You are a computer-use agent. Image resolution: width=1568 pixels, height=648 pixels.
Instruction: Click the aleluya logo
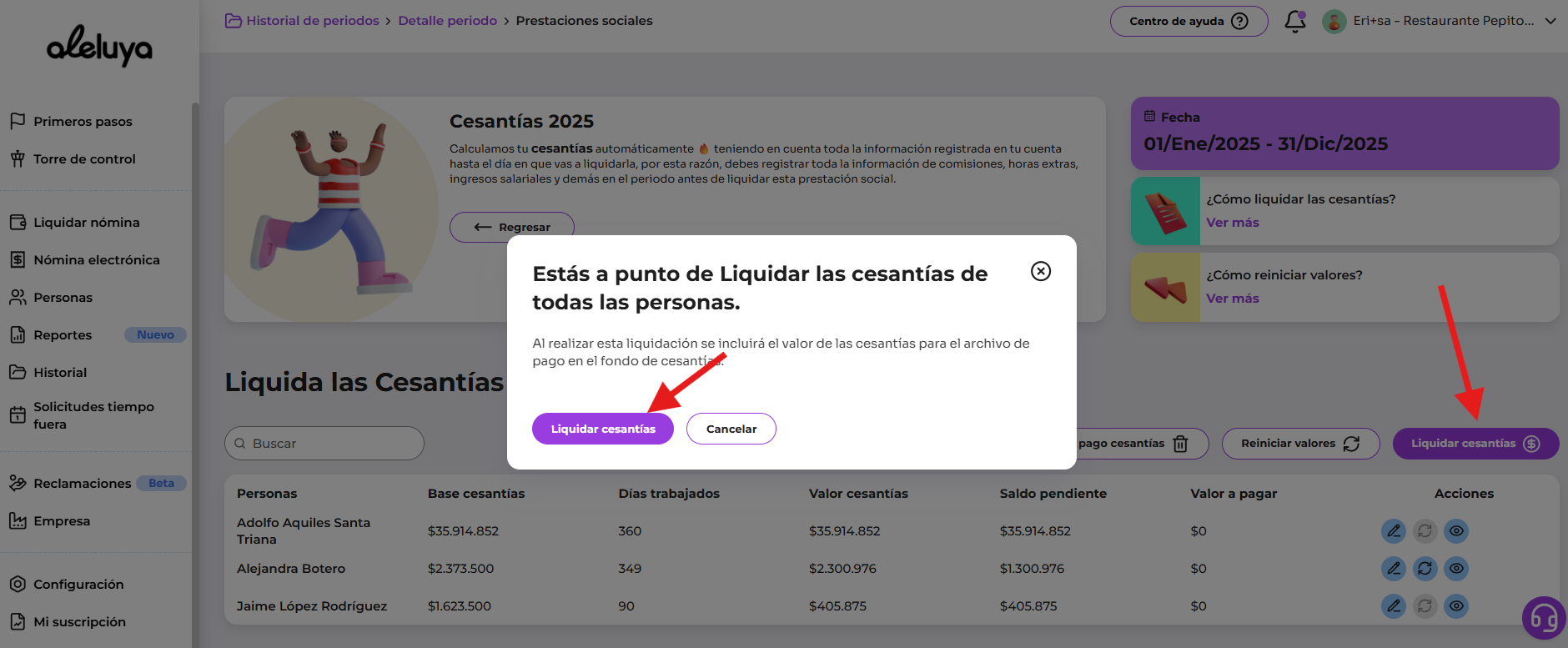click(99, 46)
